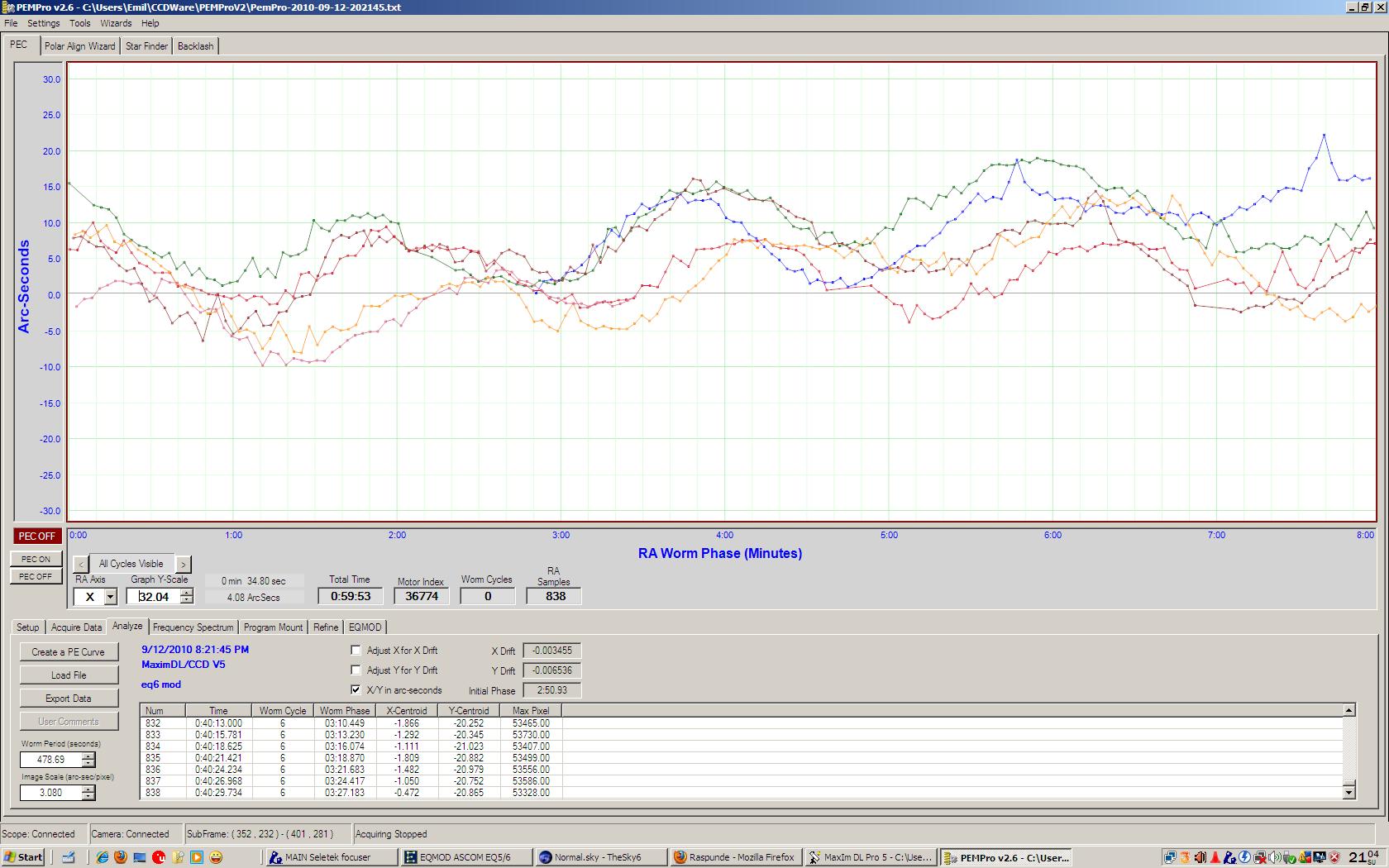Click the orange play media player icon
This screenshot has width=1389, height=868.
197,857
